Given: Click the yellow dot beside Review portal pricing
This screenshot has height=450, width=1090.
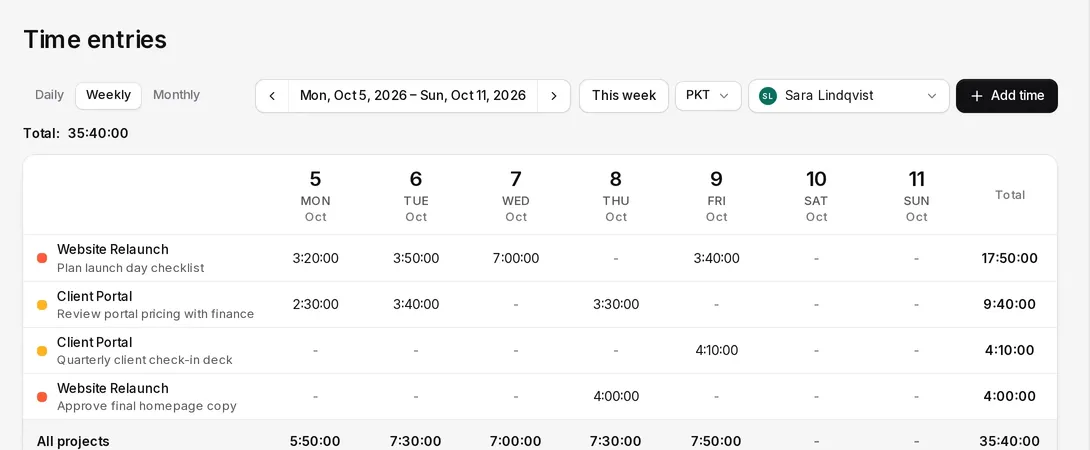Looking at the screenshot, I should [42, 305].
